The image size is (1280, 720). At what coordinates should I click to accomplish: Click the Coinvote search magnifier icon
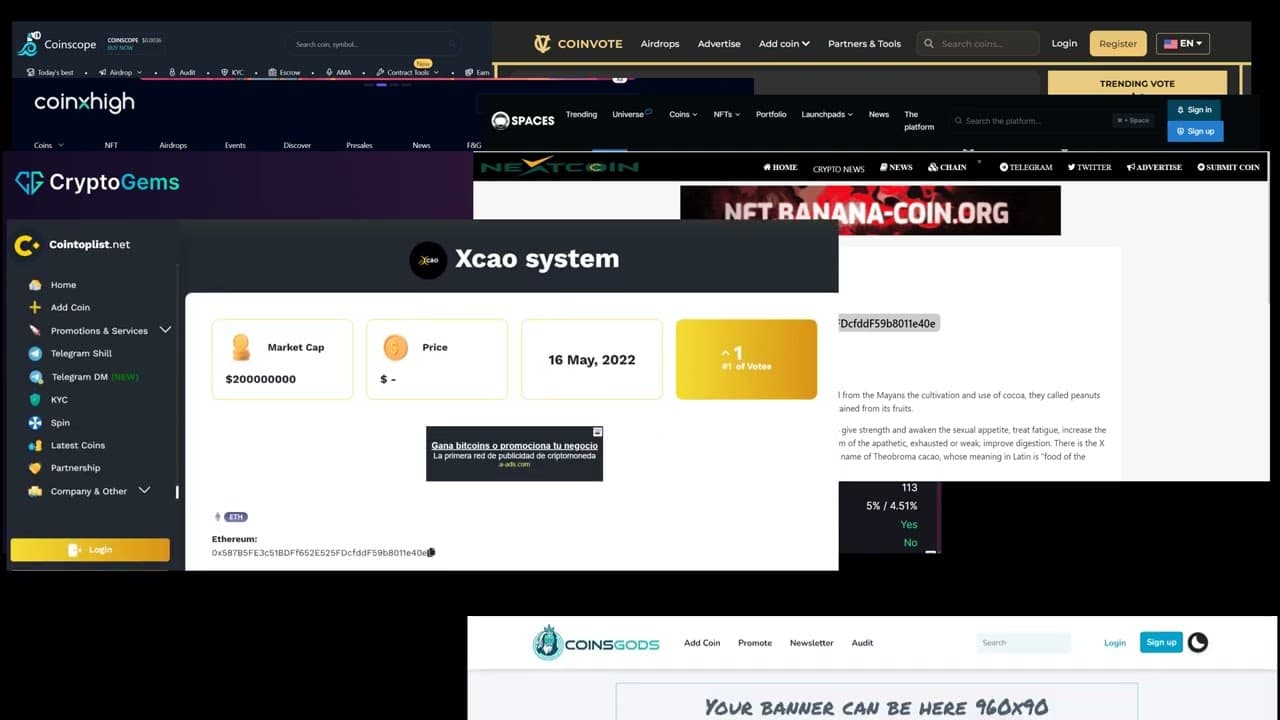929,44
